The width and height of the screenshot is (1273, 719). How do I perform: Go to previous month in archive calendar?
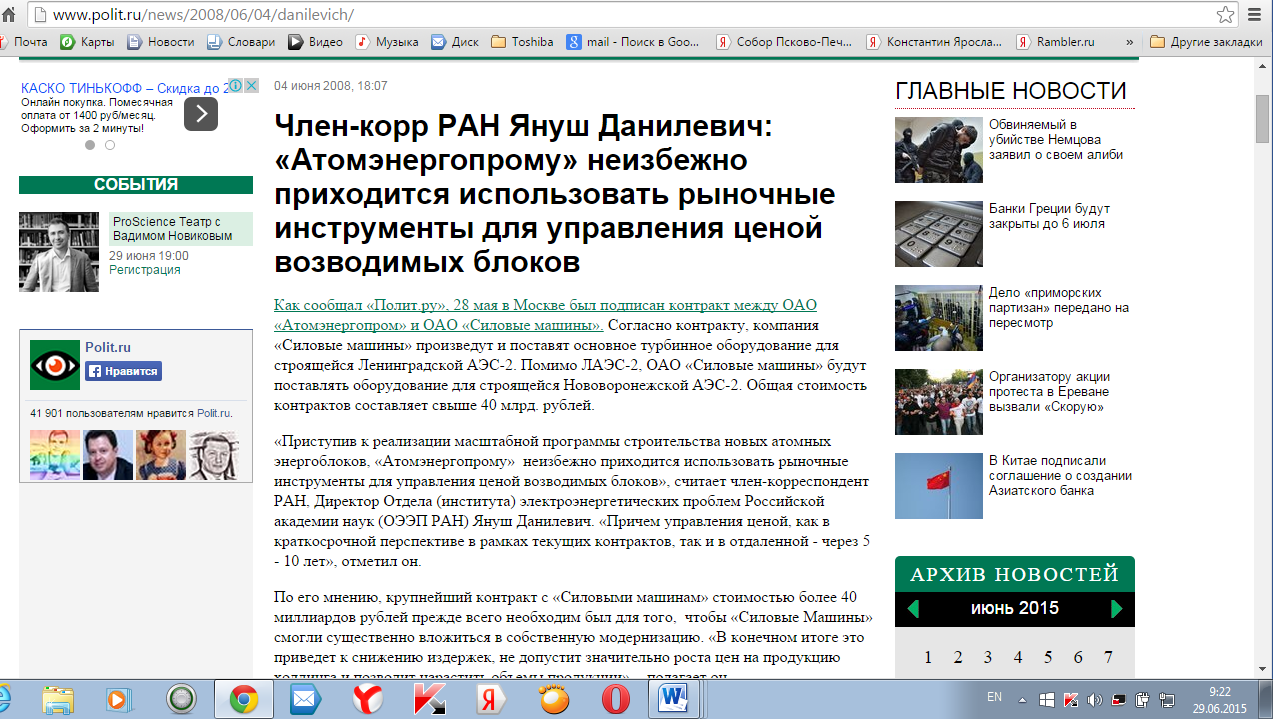(912, 609)
